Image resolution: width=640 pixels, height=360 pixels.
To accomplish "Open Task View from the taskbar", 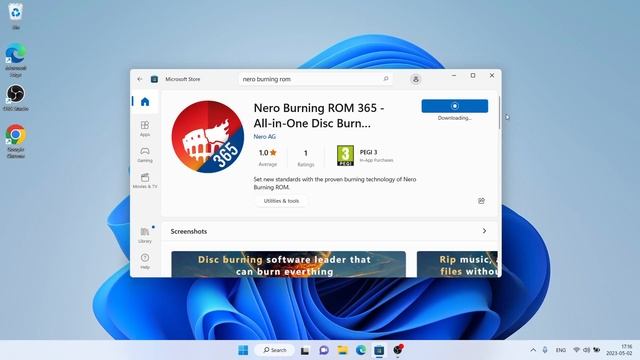I will [x=305, y=350].
